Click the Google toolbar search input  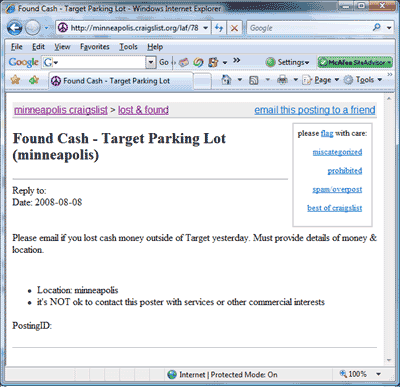coord(94,62)
